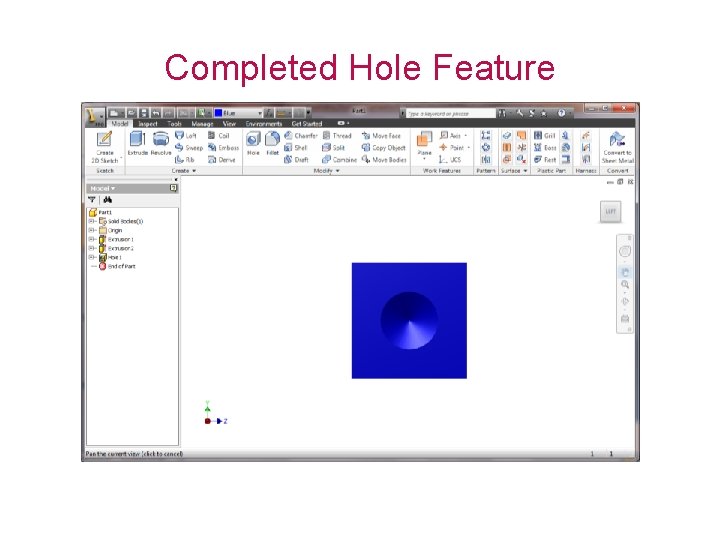Click the Derive tool
Image resolution: width=720 pixels, height=540 pixels.
221,159
